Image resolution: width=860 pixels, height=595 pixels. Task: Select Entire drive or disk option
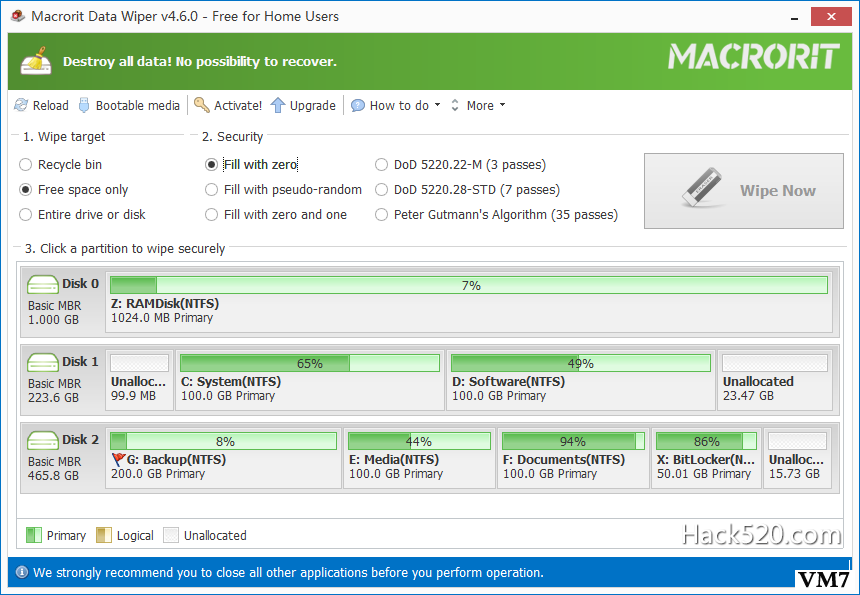[x=82, y=214]
